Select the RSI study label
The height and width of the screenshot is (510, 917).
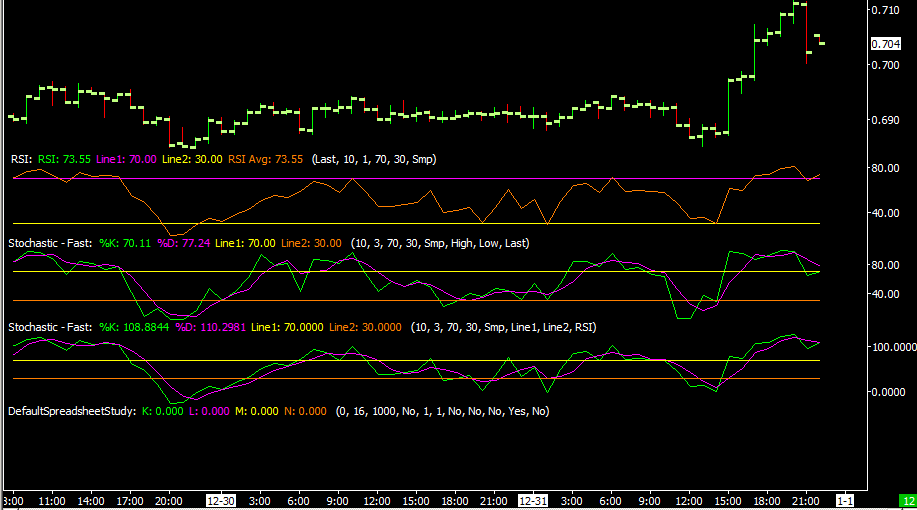click(x=22, y=159)
